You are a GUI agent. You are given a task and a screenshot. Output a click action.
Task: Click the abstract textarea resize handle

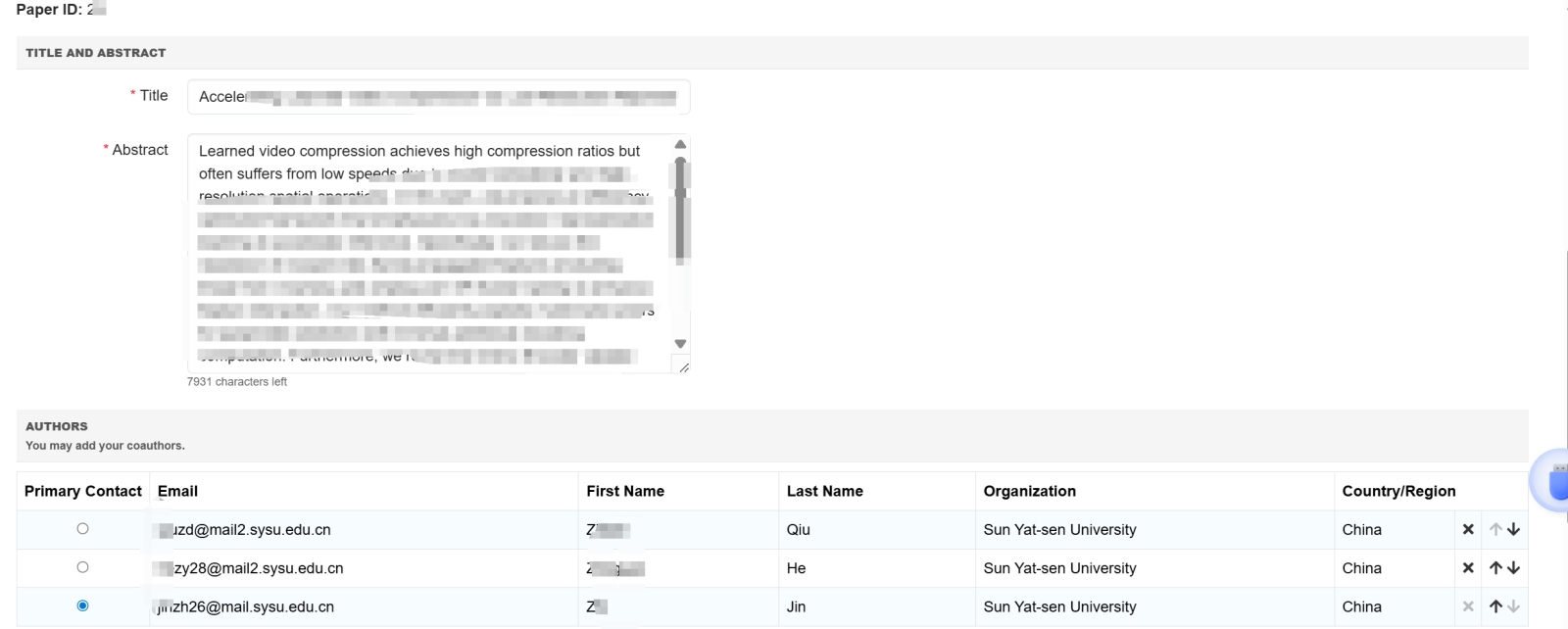point(683,367)
